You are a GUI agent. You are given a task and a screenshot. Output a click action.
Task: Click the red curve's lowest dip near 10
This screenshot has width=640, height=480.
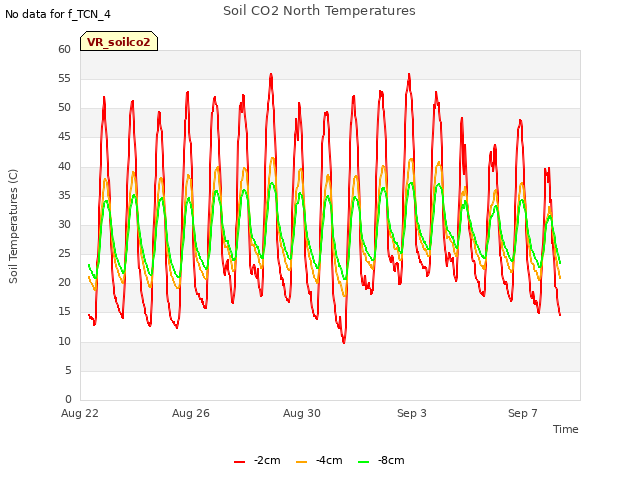(344, 341)
